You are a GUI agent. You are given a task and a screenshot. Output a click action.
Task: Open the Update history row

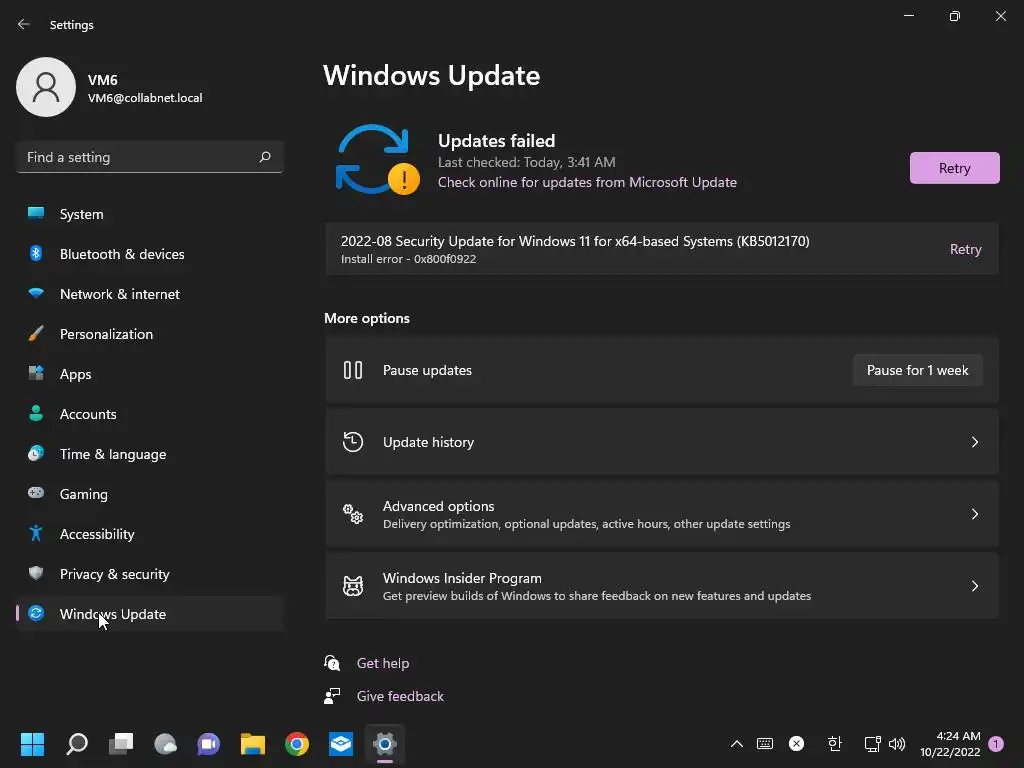tap(662, 442)
